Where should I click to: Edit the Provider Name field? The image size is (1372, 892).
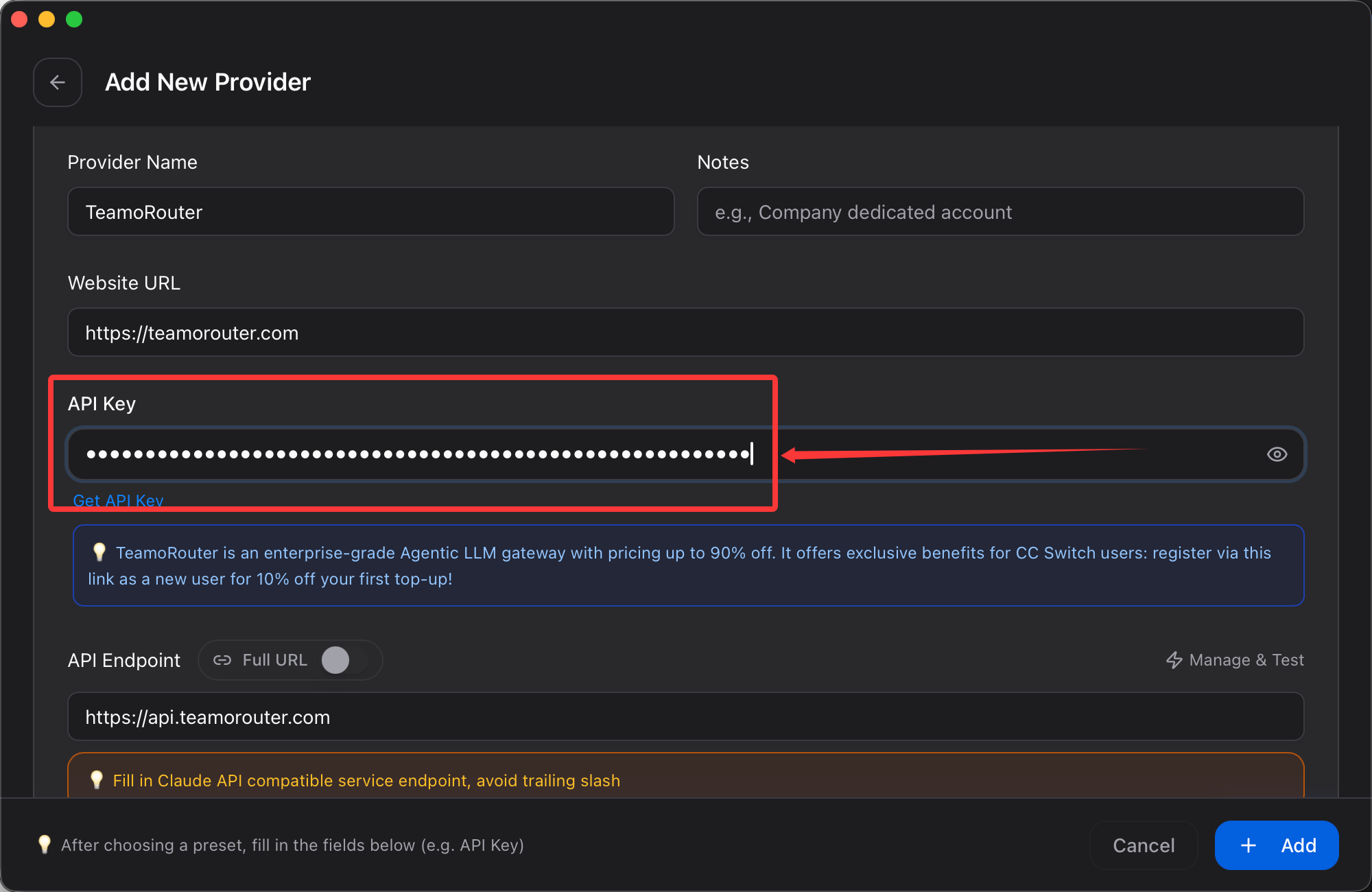pyautogui.click(x=370, y=212)
